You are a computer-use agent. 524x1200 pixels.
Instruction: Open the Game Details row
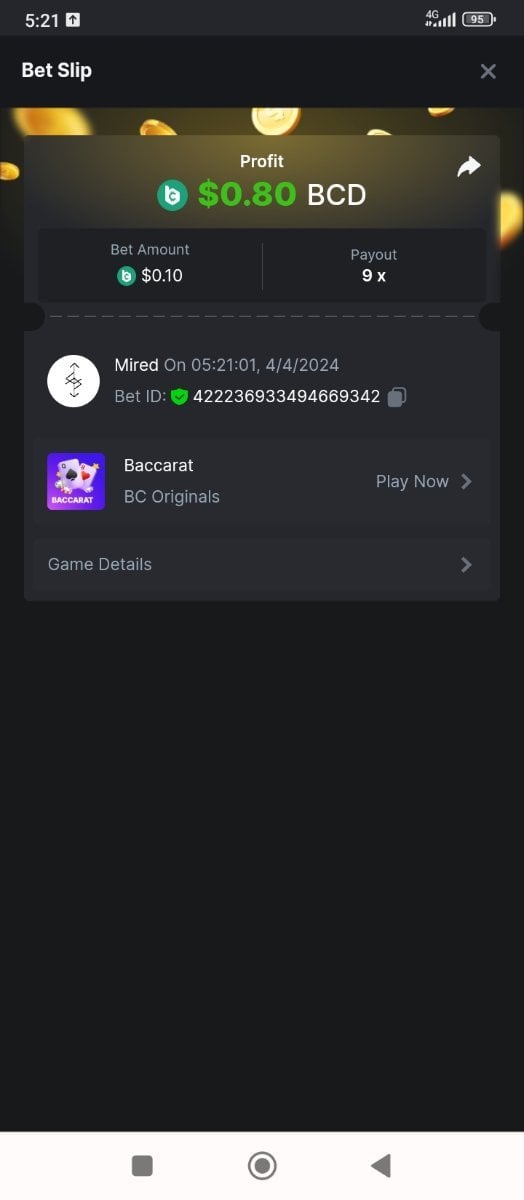(262, 565)
